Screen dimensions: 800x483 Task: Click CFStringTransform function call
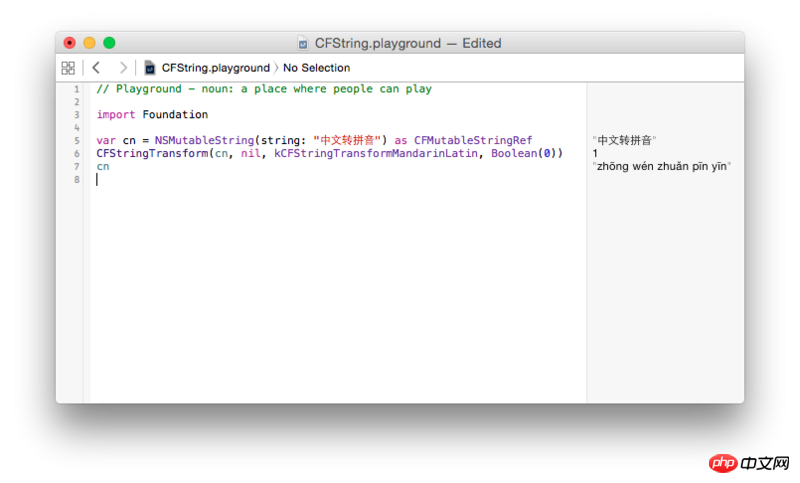point(152,154)
